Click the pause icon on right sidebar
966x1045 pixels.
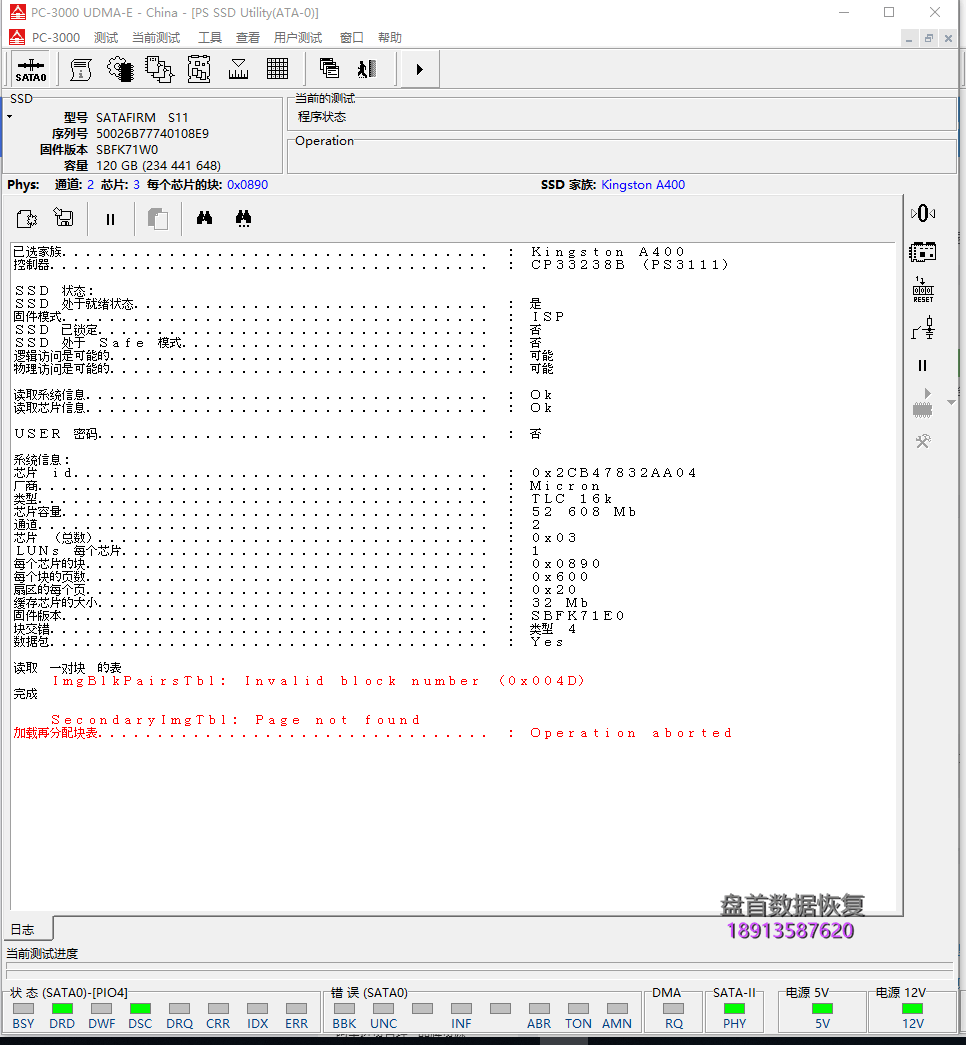coord(923,365)
